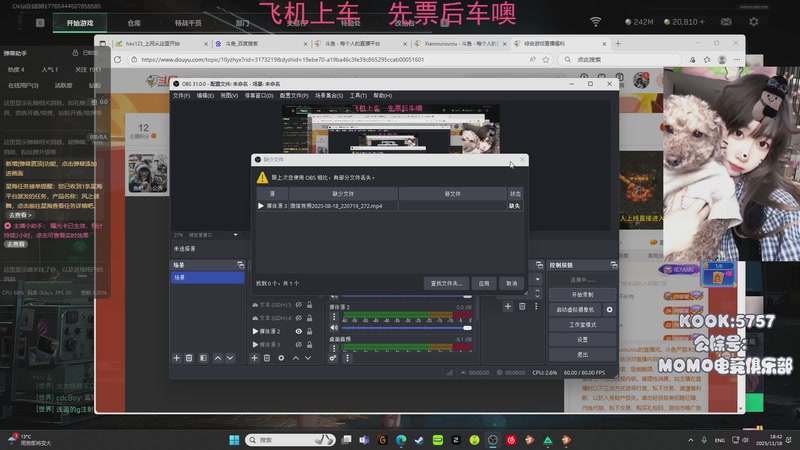800x450 pixels.
Task: Click 开始录制 to start recording
Action: tap(583, 295)
